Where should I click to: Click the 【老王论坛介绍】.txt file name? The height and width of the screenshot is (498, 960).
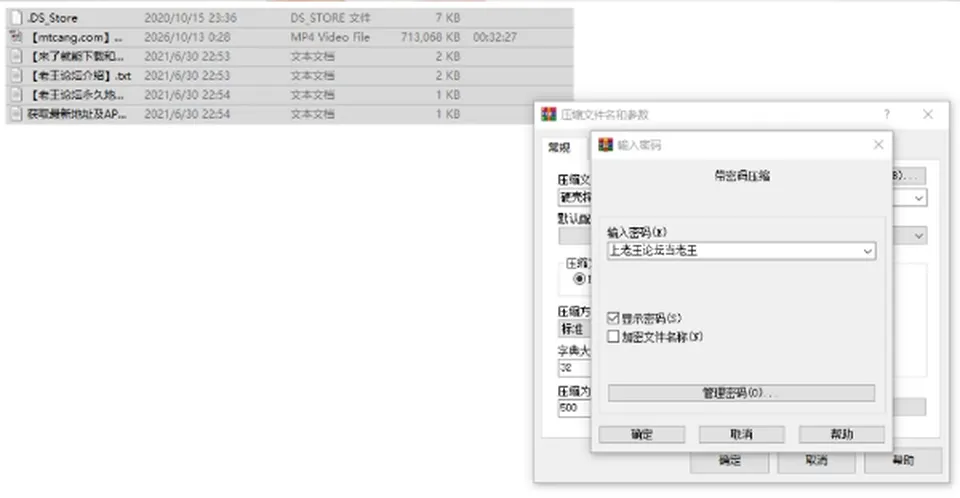point(80,76)
